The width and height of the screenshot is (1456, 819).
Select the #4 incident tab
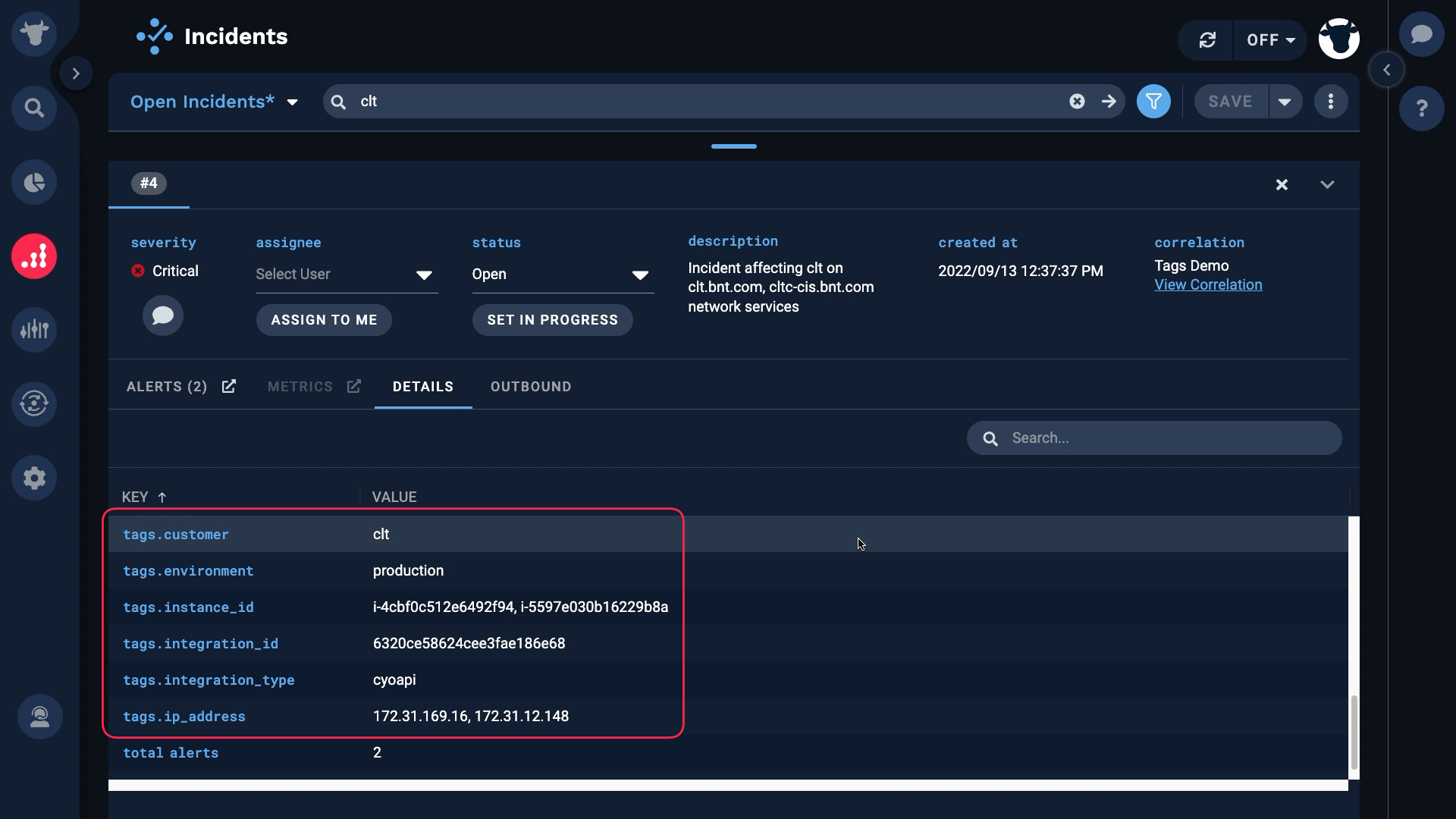tap(149, 184)
